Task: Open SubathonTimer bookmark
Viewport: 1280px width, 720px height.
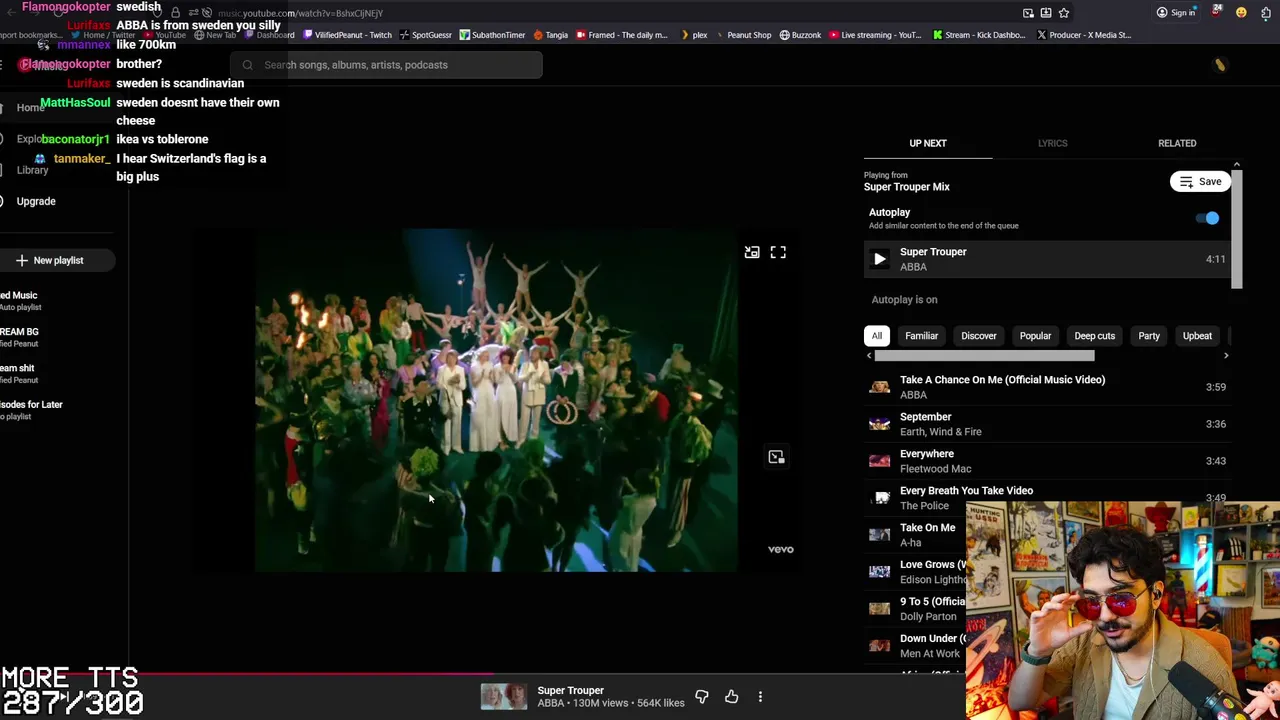Action: (x=492, y=35)
